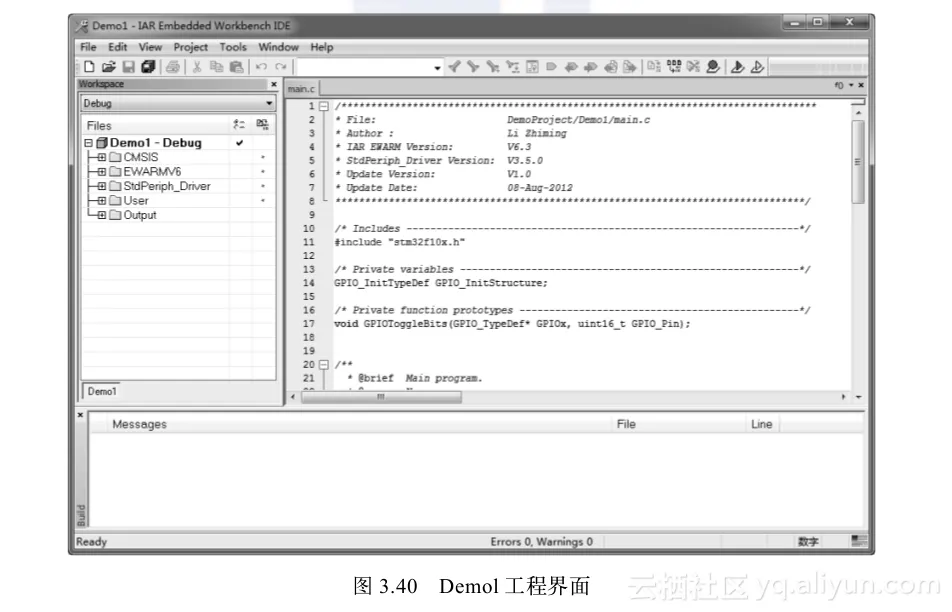
Task: Start Download and Debug
Action: pyautogui.click(x=738, y=67)
